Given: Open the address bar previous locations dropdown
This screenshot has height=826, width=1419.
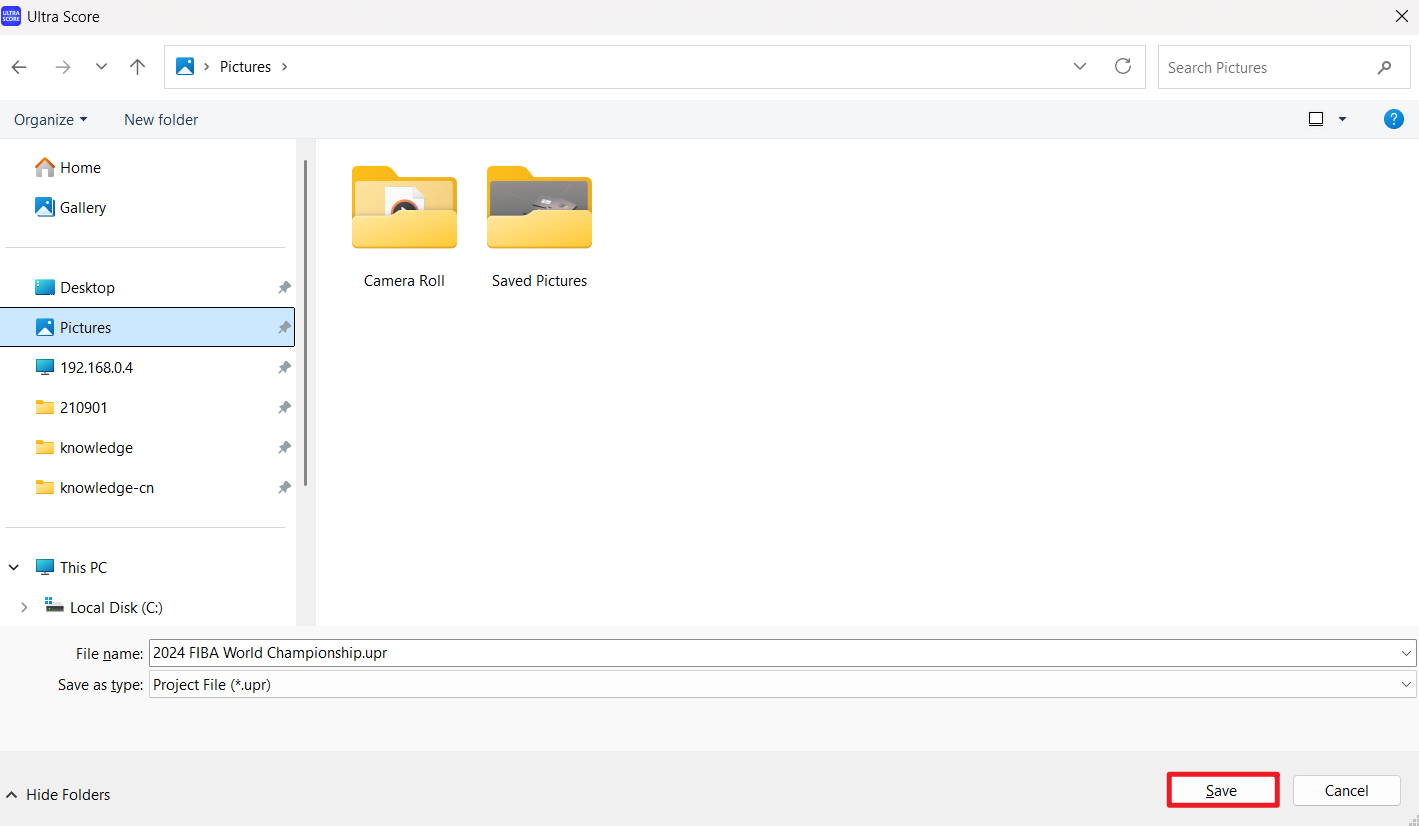Looking at the screenshot, I should coord(1079,66).
